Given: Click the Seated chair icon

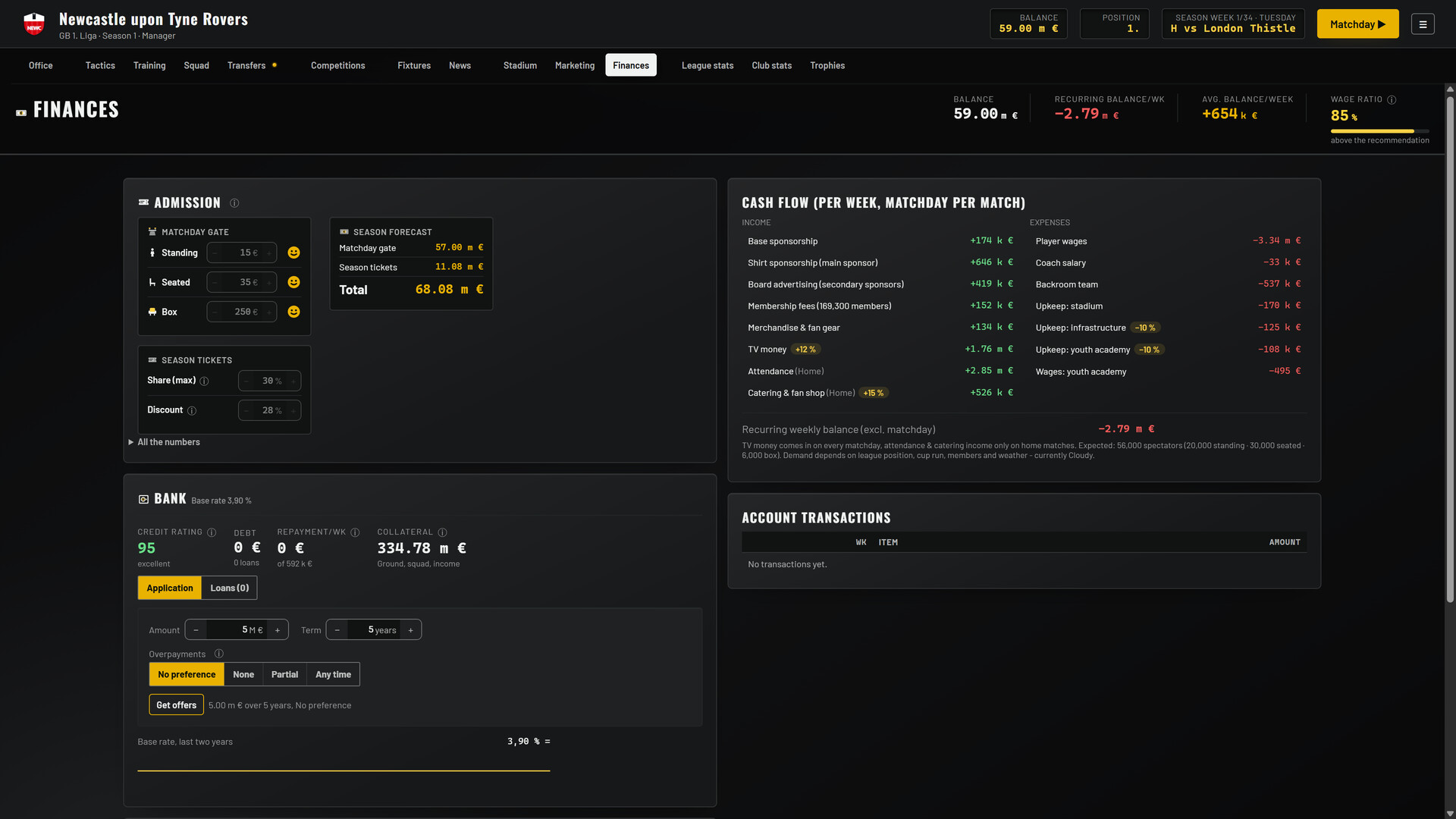Looking at the screenshot, I should coord(152,282).
